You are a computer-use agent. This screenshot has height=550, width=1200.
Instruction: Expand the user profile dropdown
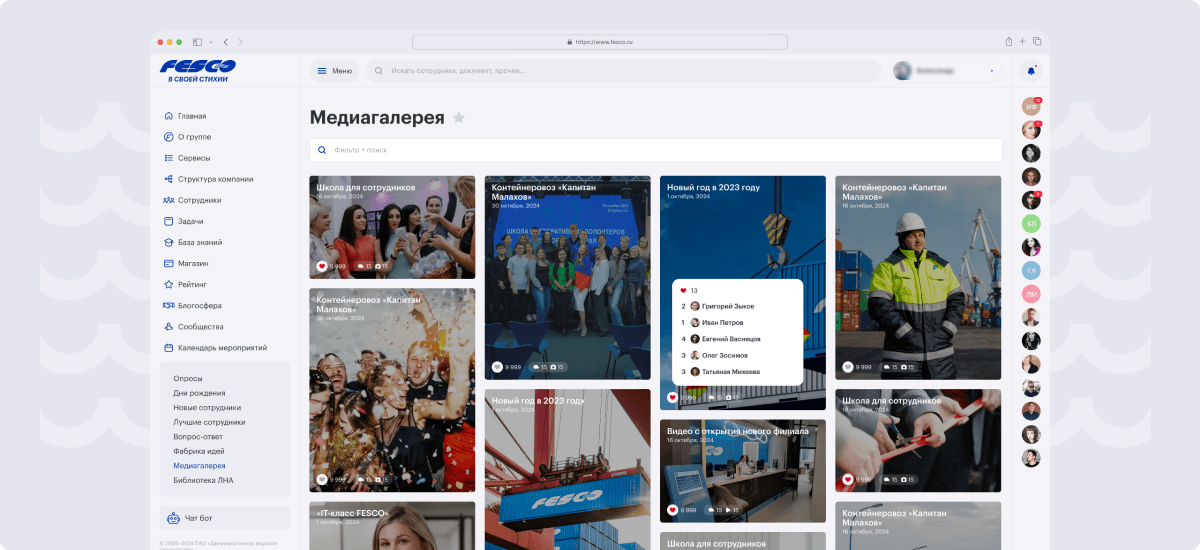tap(992, 71)
